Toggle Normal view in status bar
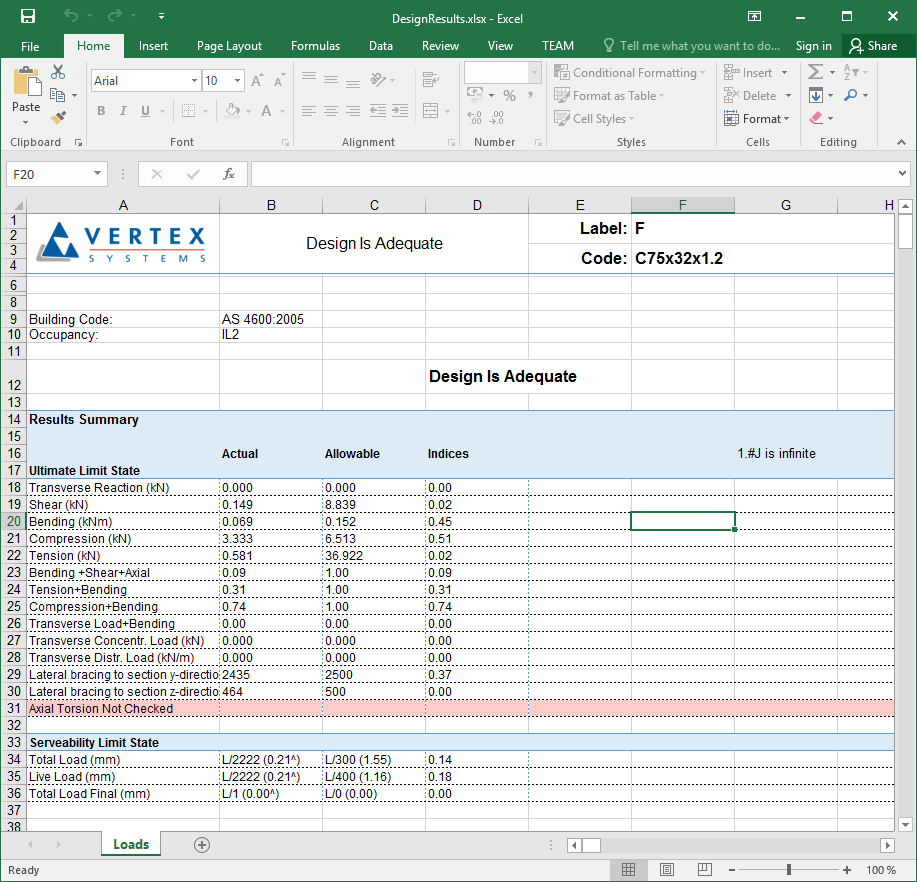The image size is (917, 882). click(629, 870)
